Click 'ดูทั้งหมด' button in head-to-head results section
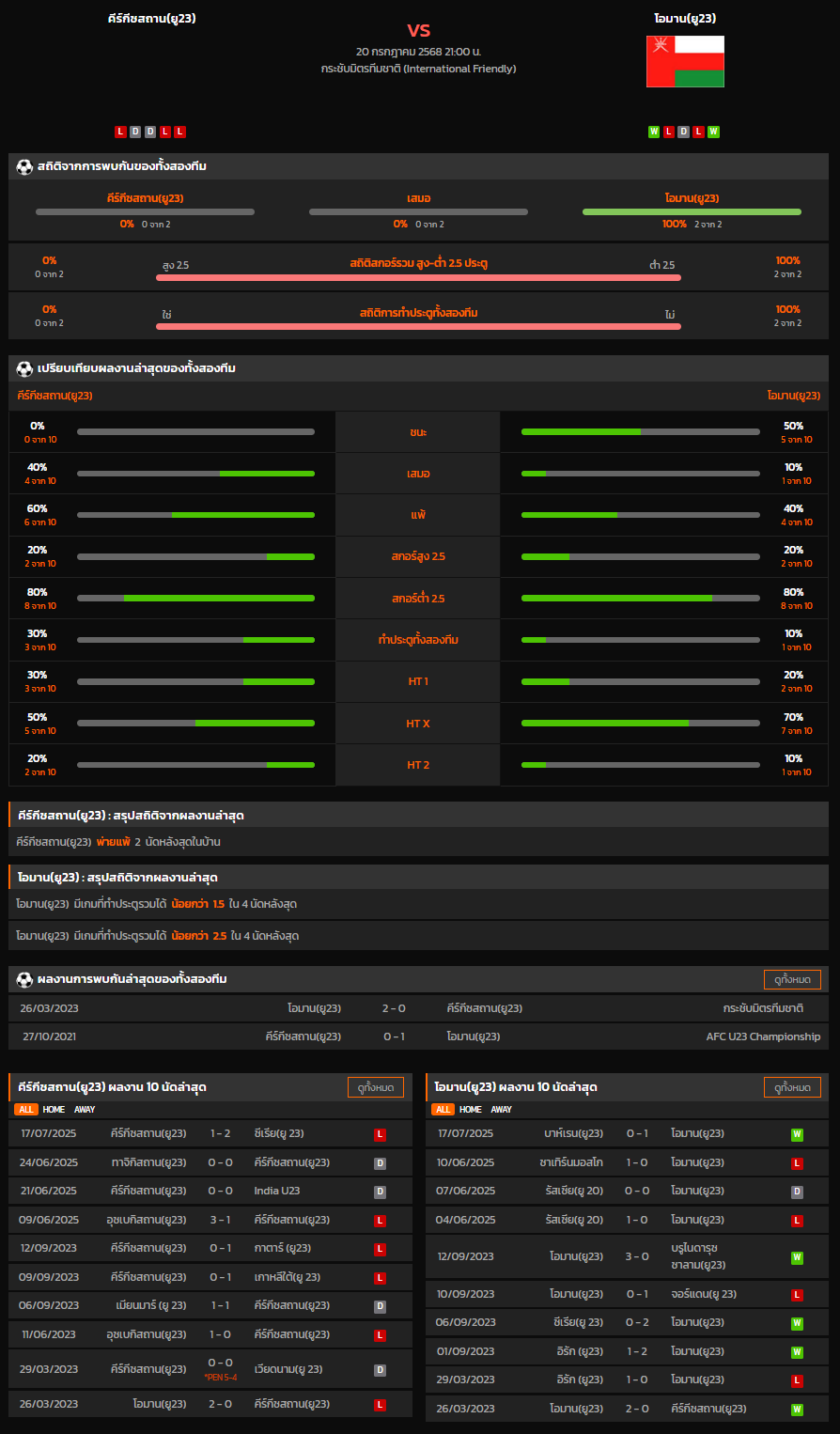Image resolution: width=840 pixels, height=1434 pixels. 792,979
